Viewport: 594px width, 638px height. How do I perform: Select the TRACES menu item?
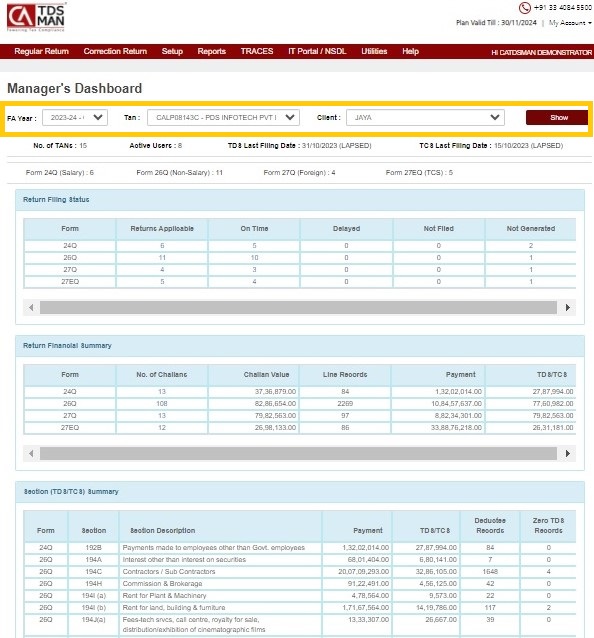[x=257, y=51]
